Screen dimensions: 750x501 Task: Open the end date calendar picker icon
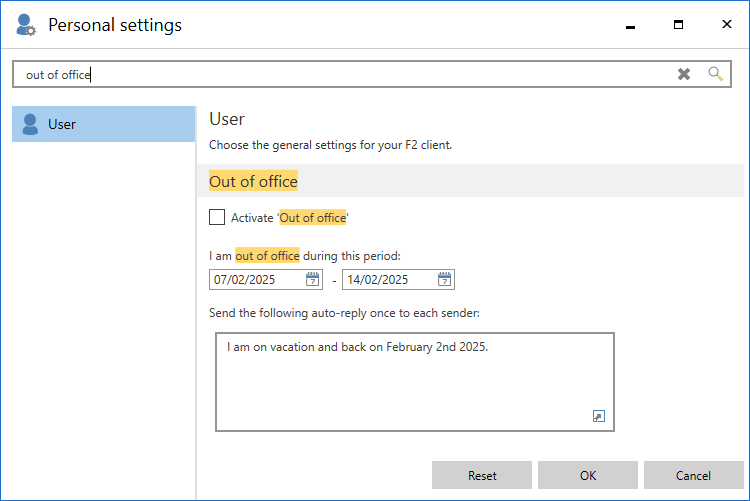pyautogui.click(x=444, y=280)
